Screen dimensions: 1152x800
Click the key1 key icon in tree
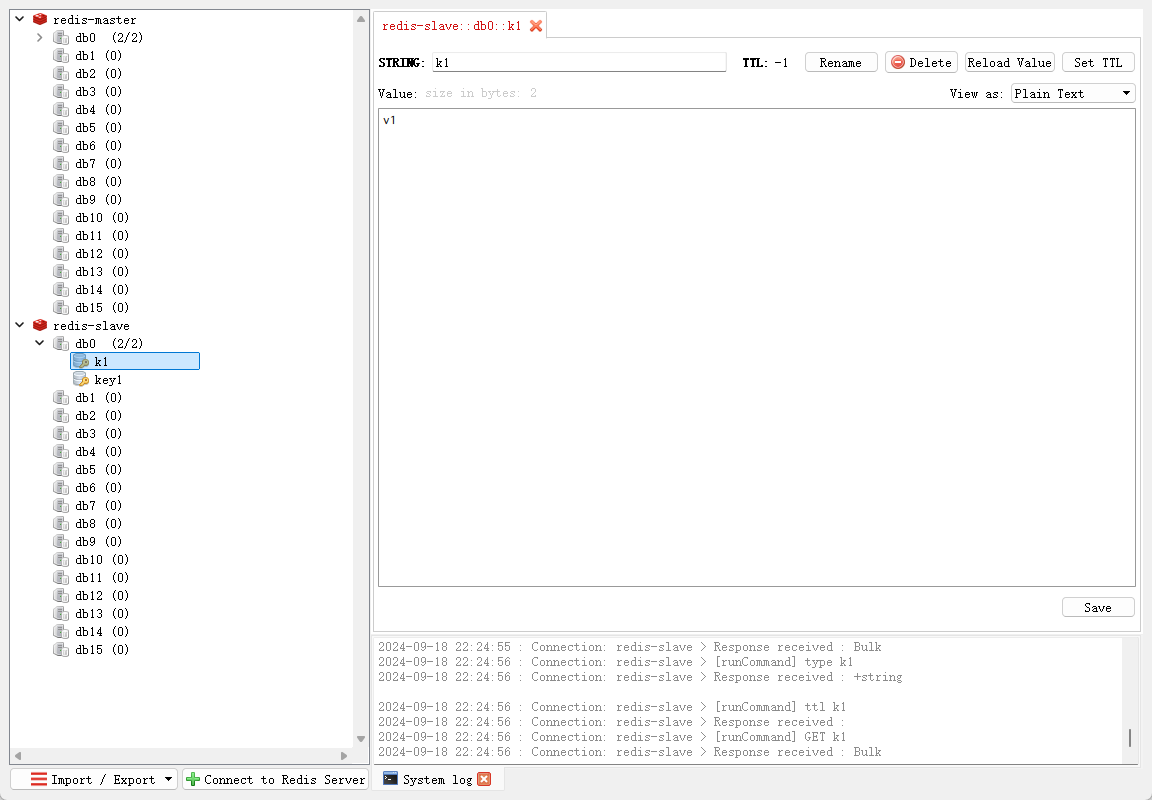pos(81,379)
